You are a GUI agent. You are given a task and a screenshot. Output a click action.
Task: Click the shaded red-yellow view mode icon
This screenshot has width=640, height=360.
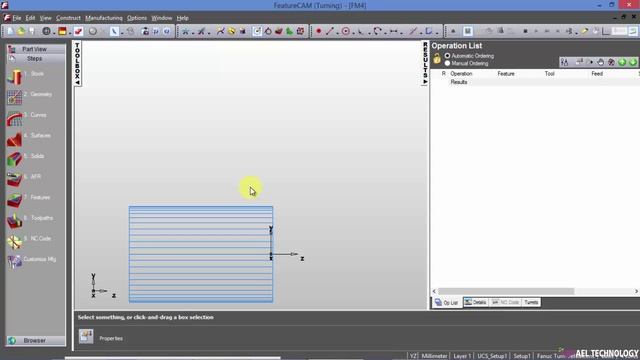click(62, 31)
